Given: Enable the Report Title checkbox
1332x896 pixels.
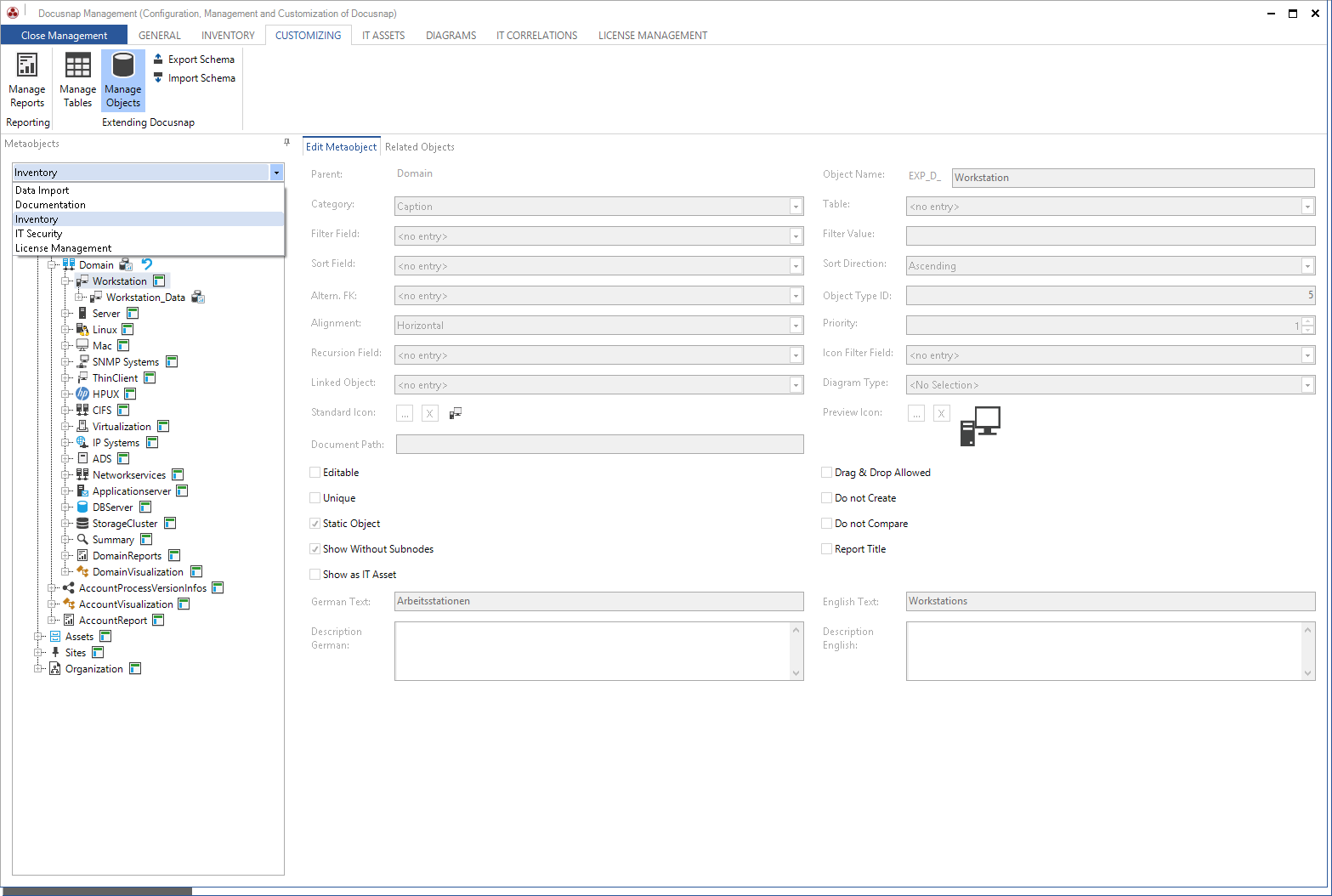Looking at the screenshot, I should tap(826, 548).
